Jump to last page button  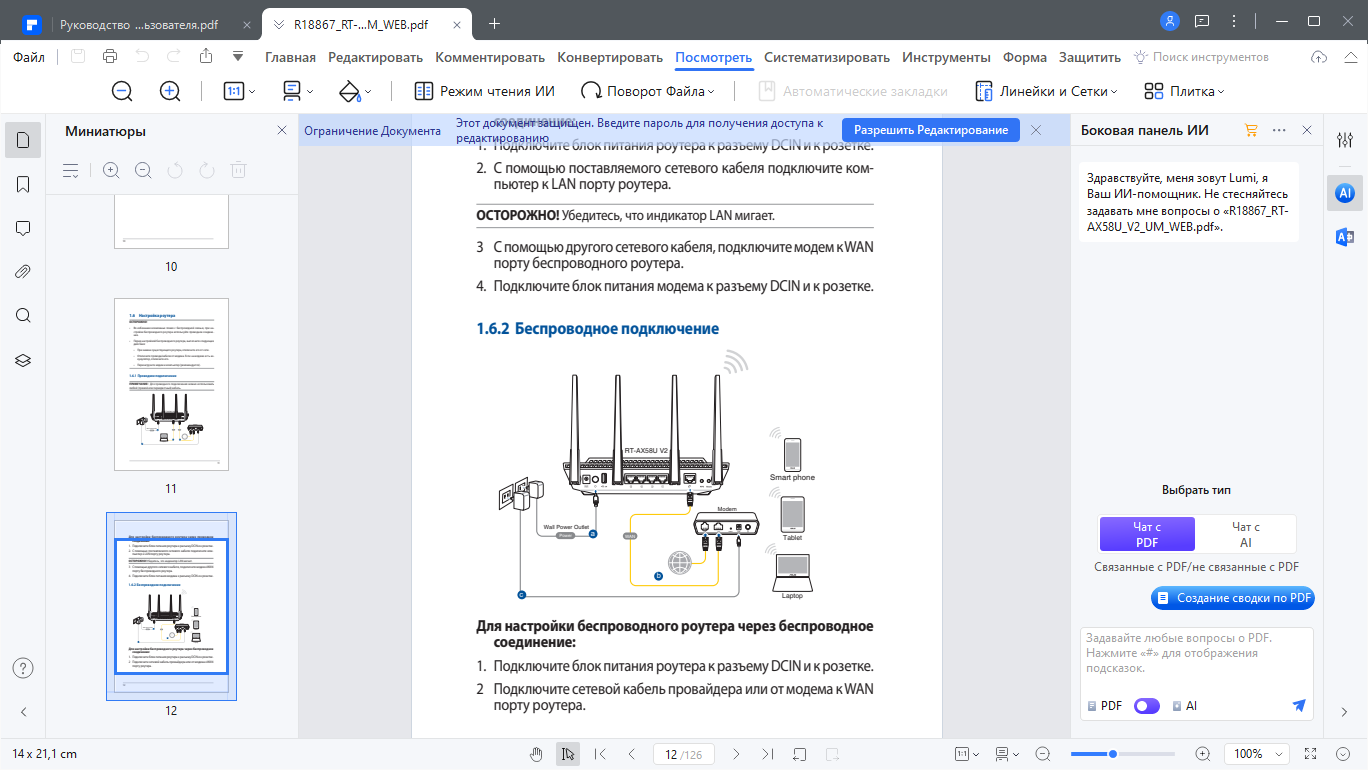(768, 754)
